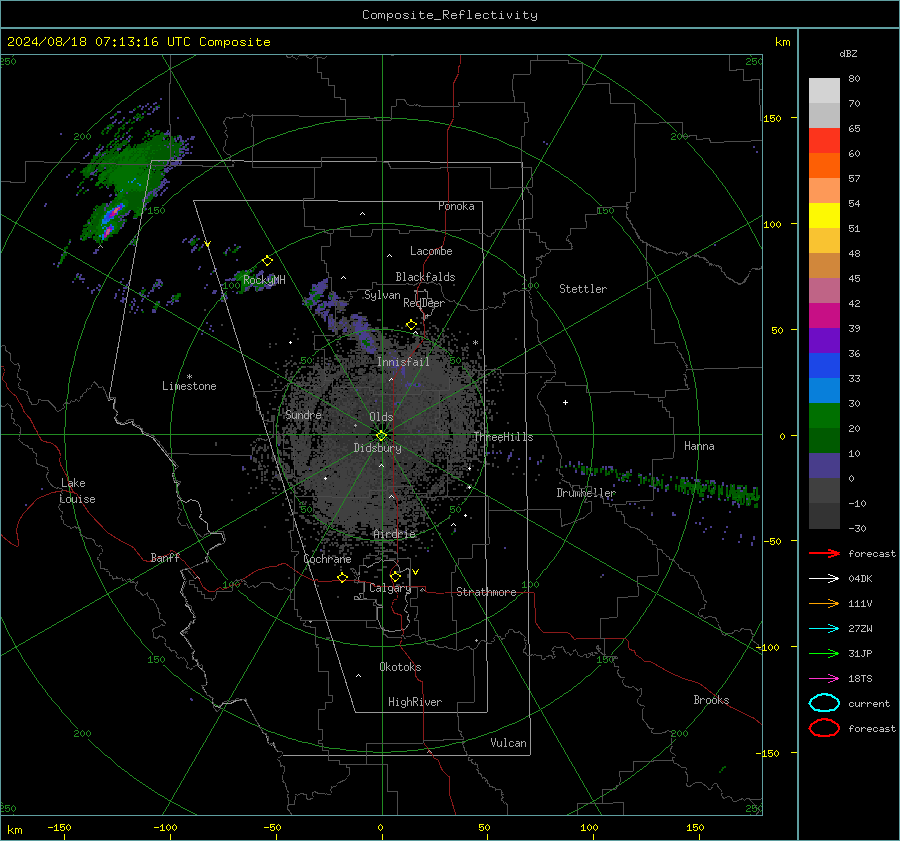
Task: Click the Drumheller city label
Action: (586, 493)
